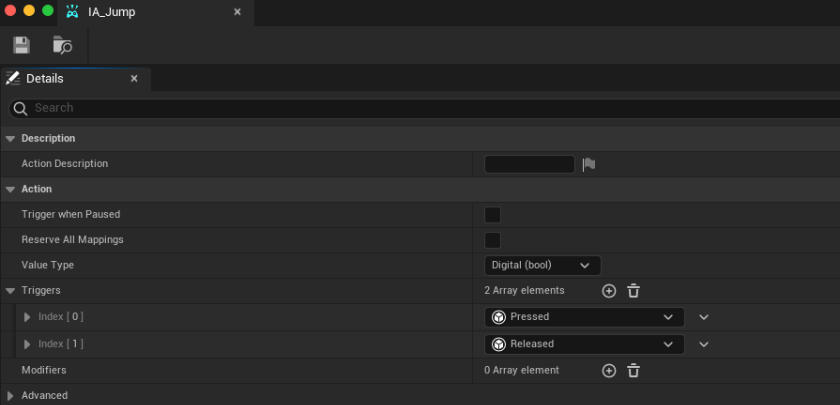Image resolution: width=840 pixels, height=405 pixels.
Task: Clear all Modifiers with trash icon
Action: pyautogui.click(x=633, y=370)
